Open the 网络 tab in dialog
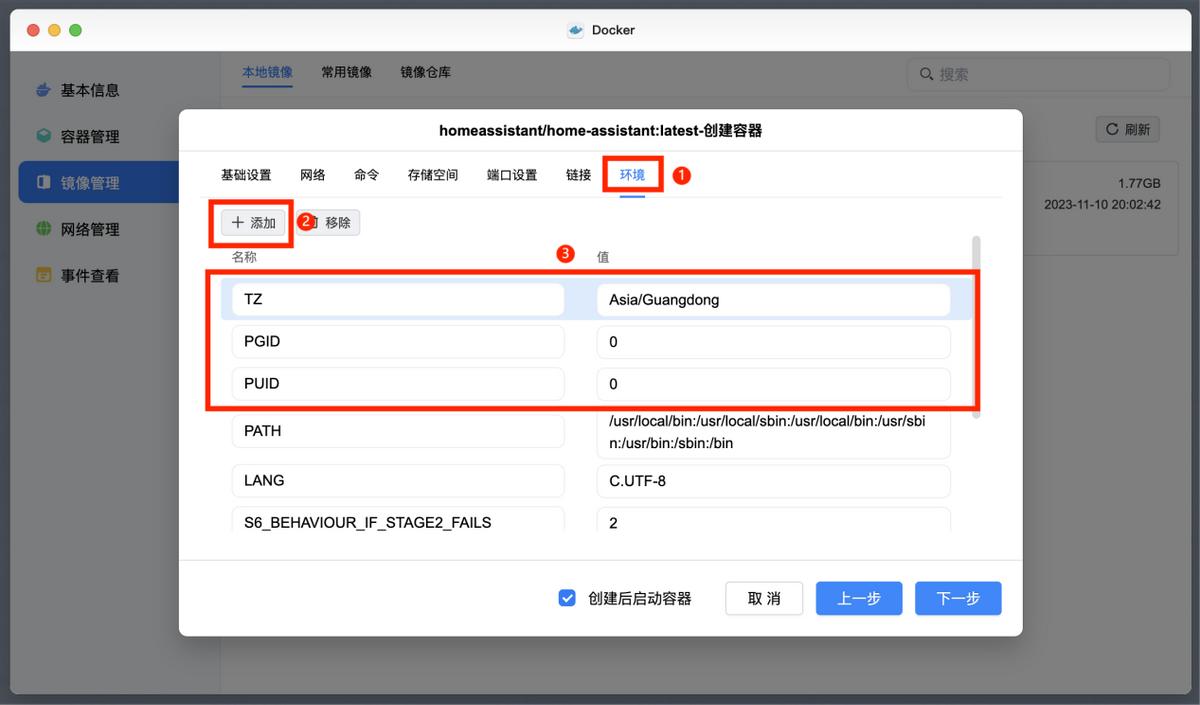The width and height of the screenshot is (1200, 705). 313,175
